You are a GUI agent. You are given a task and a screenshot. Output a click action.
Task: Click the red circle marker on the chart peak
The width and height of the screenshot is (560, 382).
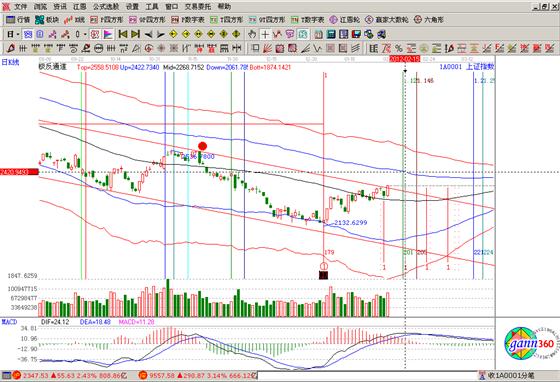point(202,146)
